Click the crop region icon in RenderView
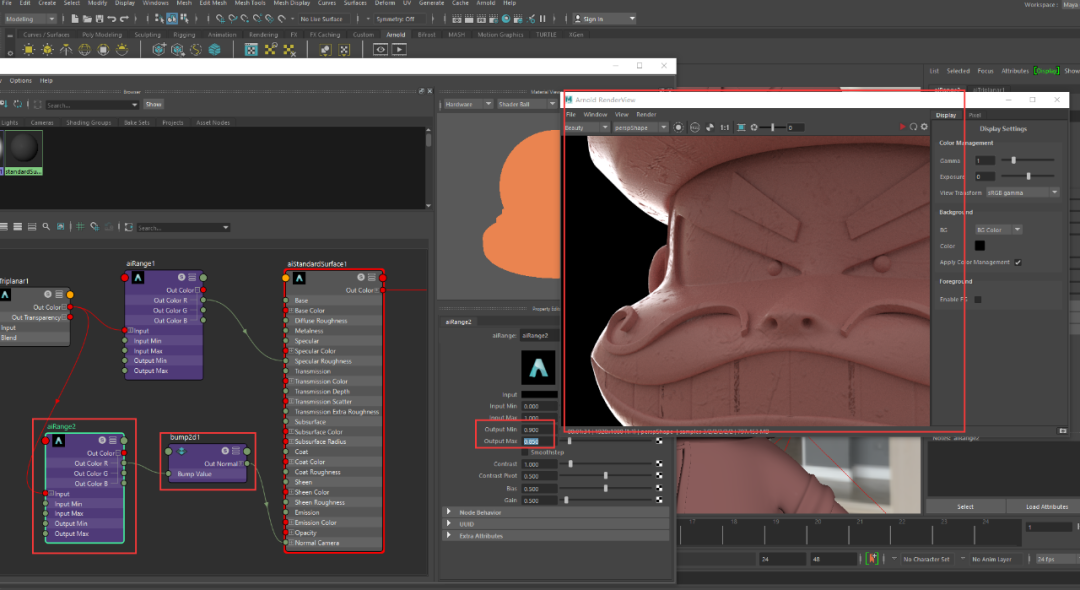 tap(741, 127)
